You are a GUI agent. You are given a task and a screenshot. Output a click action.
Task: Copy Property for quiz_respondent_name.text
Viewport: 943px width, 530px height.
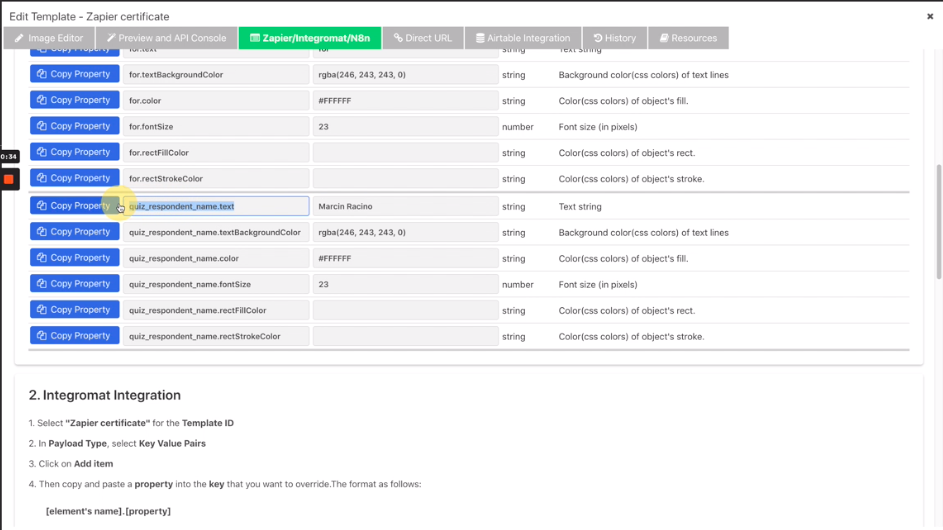pyautogui.click(x=75, y=205)
